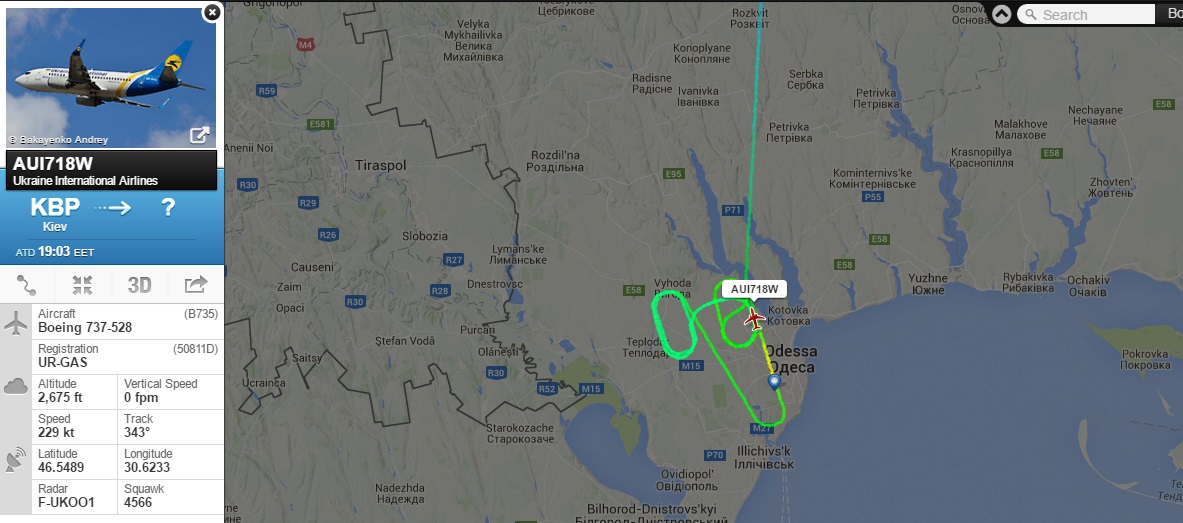Toggle the center-on-aircraft arrows icon
Image resolution: width=1183 pixels, height=523 pixels.
(x=82, y=285)
